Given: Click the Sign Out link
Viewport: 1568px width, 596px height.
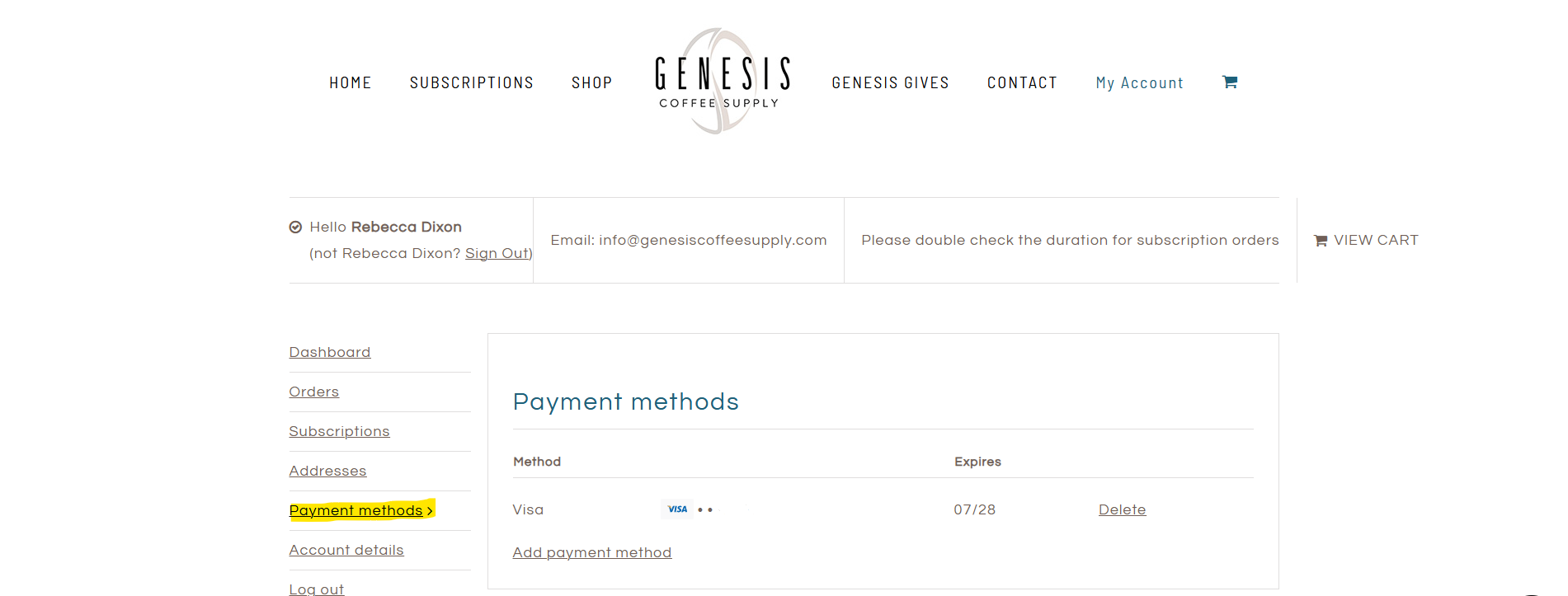Looking at the screenshot, I should pos(497,254).
